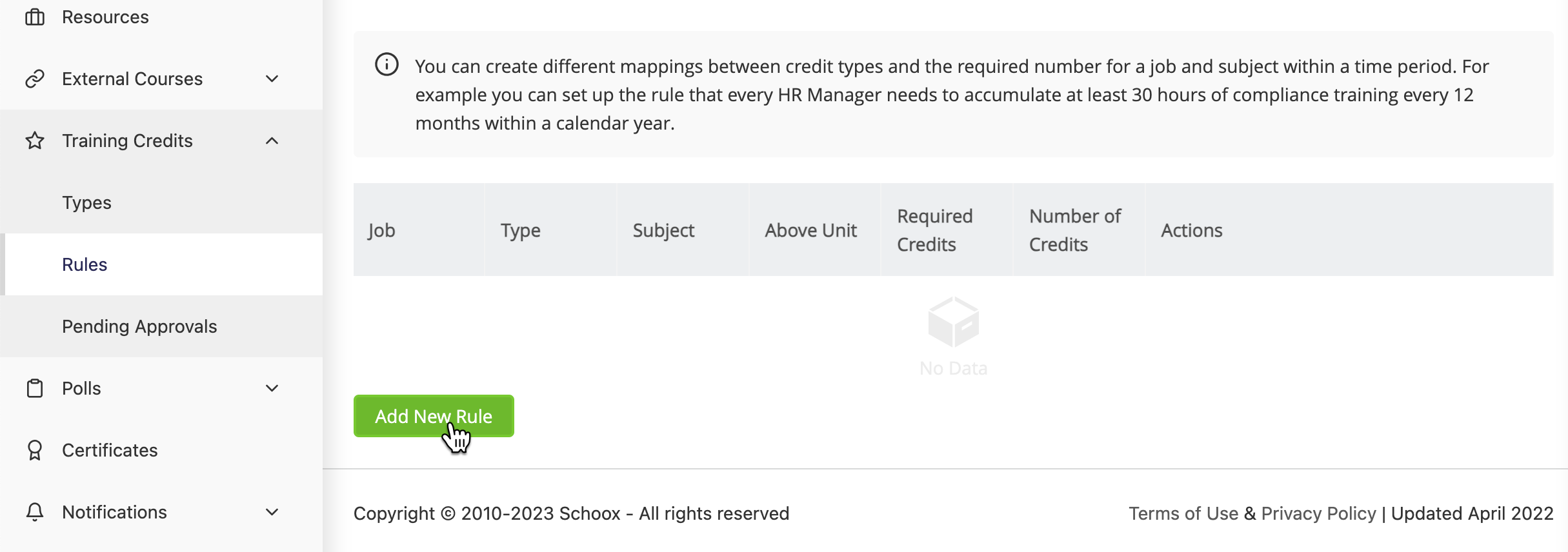1568x552 pixels.
Task: Click the Resources briefcase icon
Action: pyautogui.click(x=35, y=17)
